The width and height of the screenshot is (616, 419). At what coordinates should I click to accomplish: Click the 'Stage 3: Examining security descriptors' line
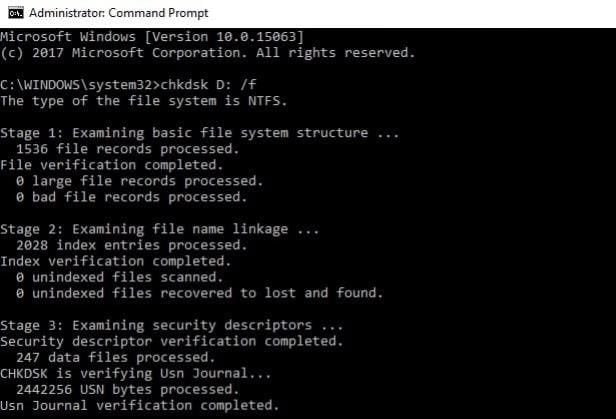(x=172, y=325)
